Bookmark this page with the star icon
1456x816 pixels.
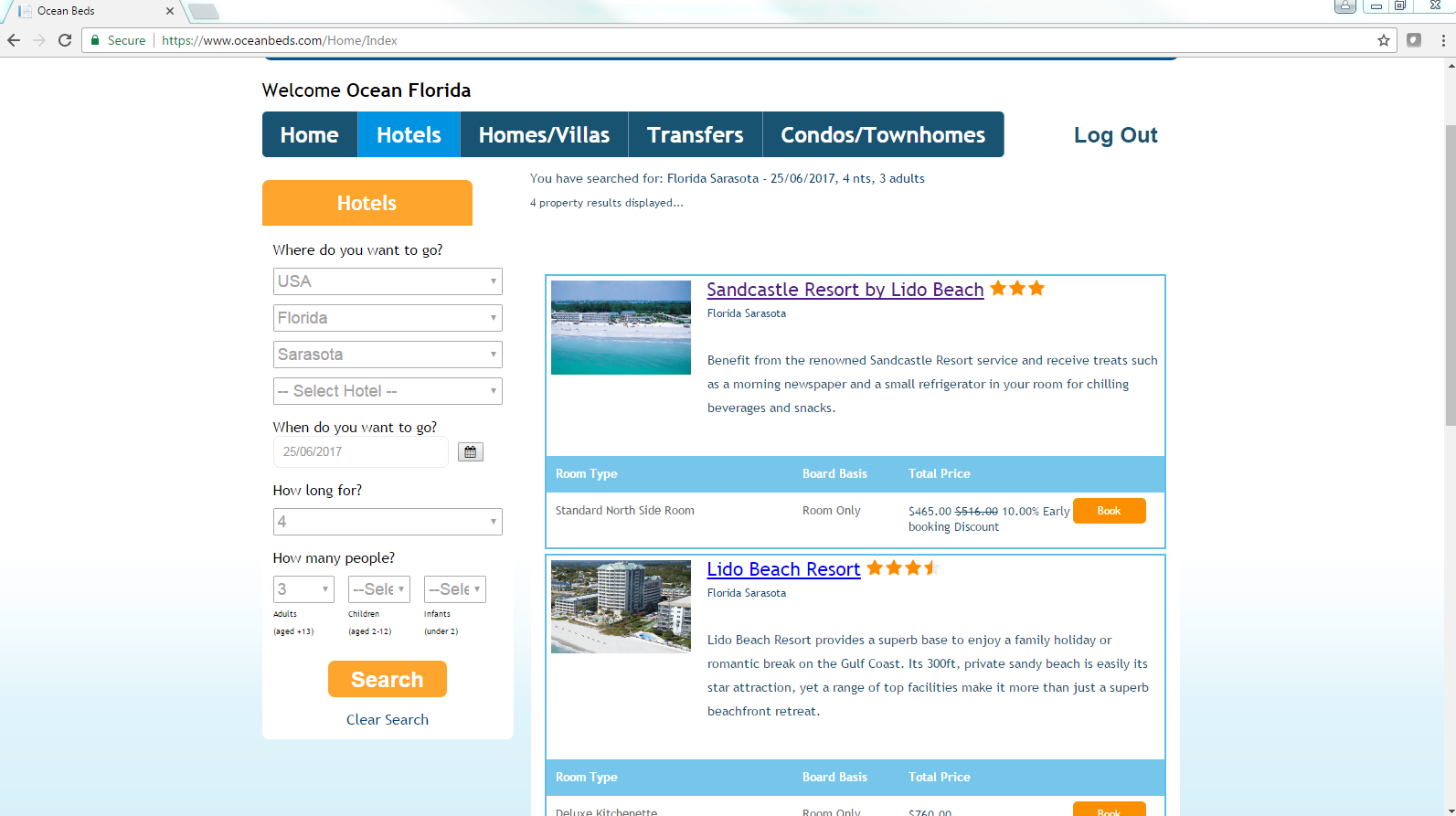(x=1384, y=40)
